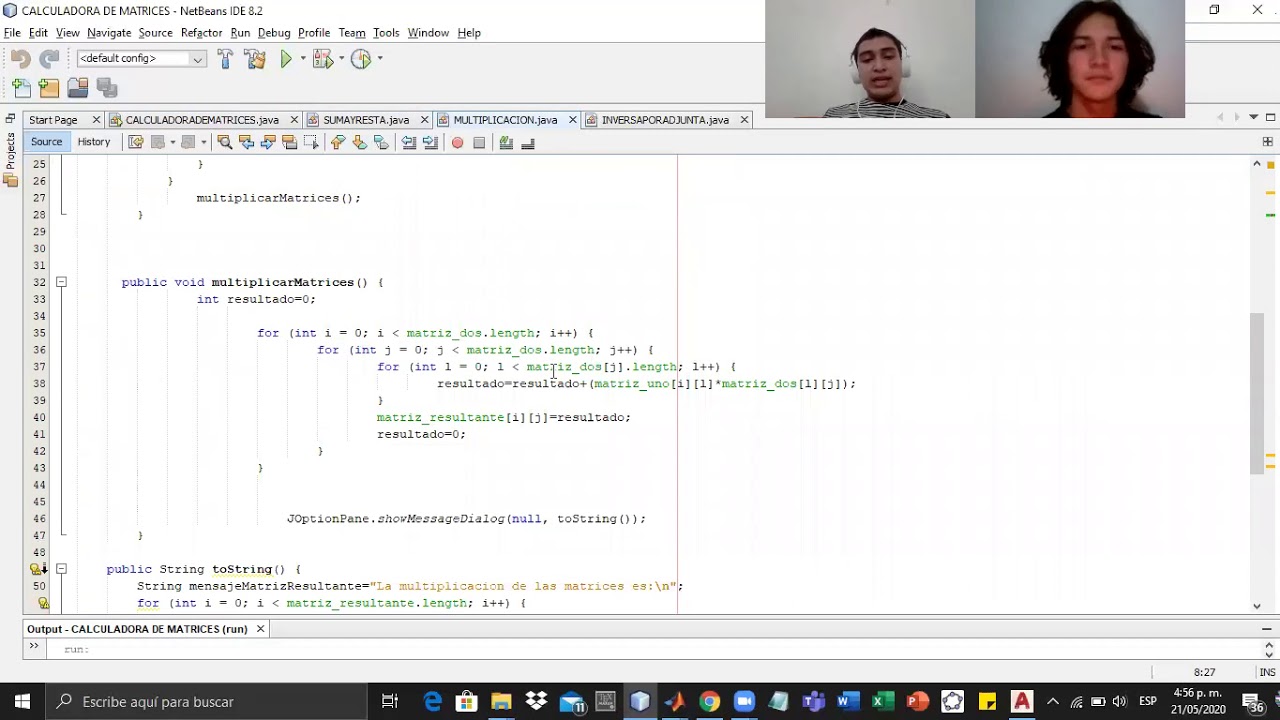Click the Clean and Build Project icon
Viewport: 1280px width, 720px height.
point(255,60)
